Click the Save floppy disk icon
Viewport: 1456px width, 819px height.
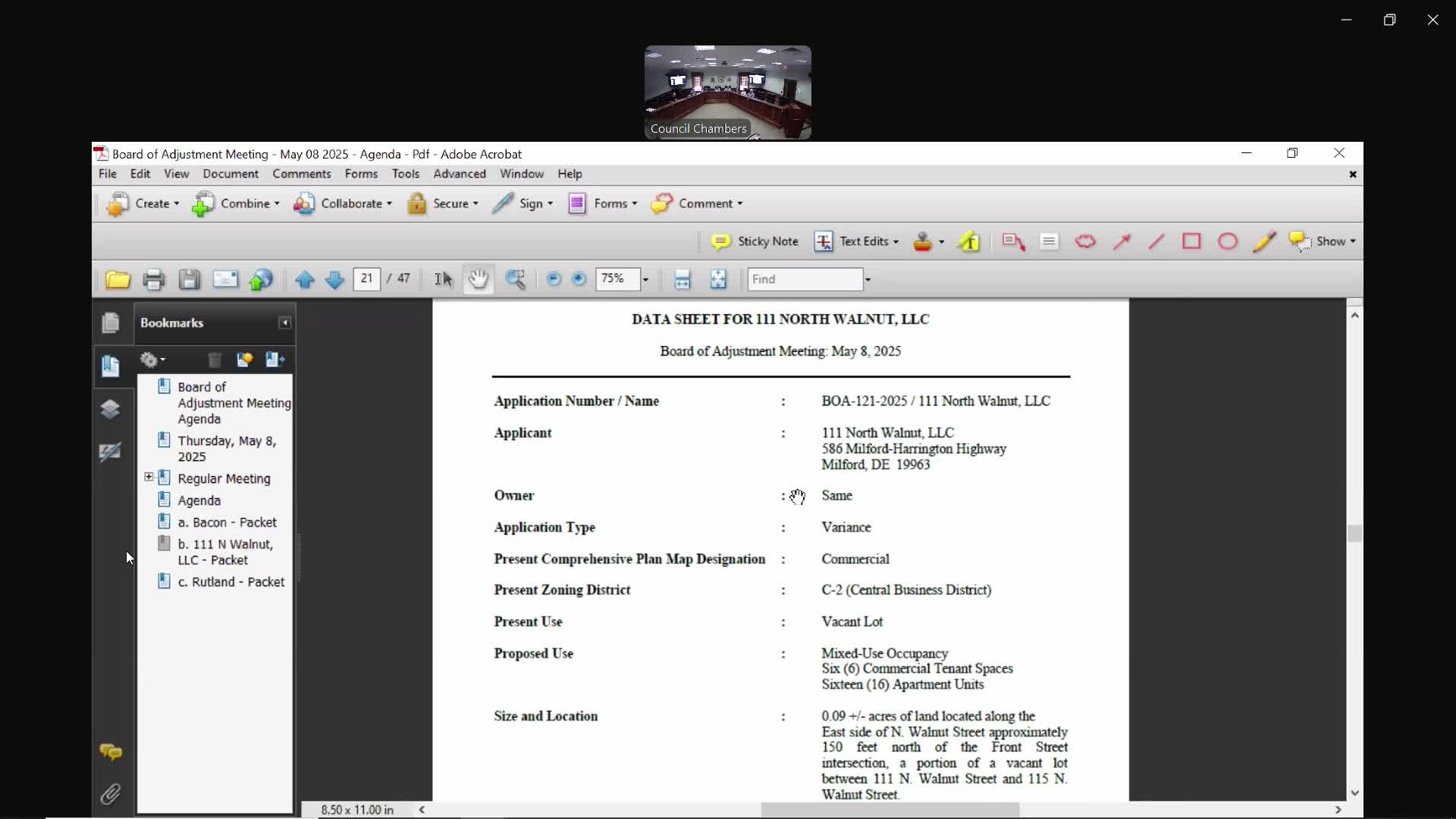click(190, 280)
